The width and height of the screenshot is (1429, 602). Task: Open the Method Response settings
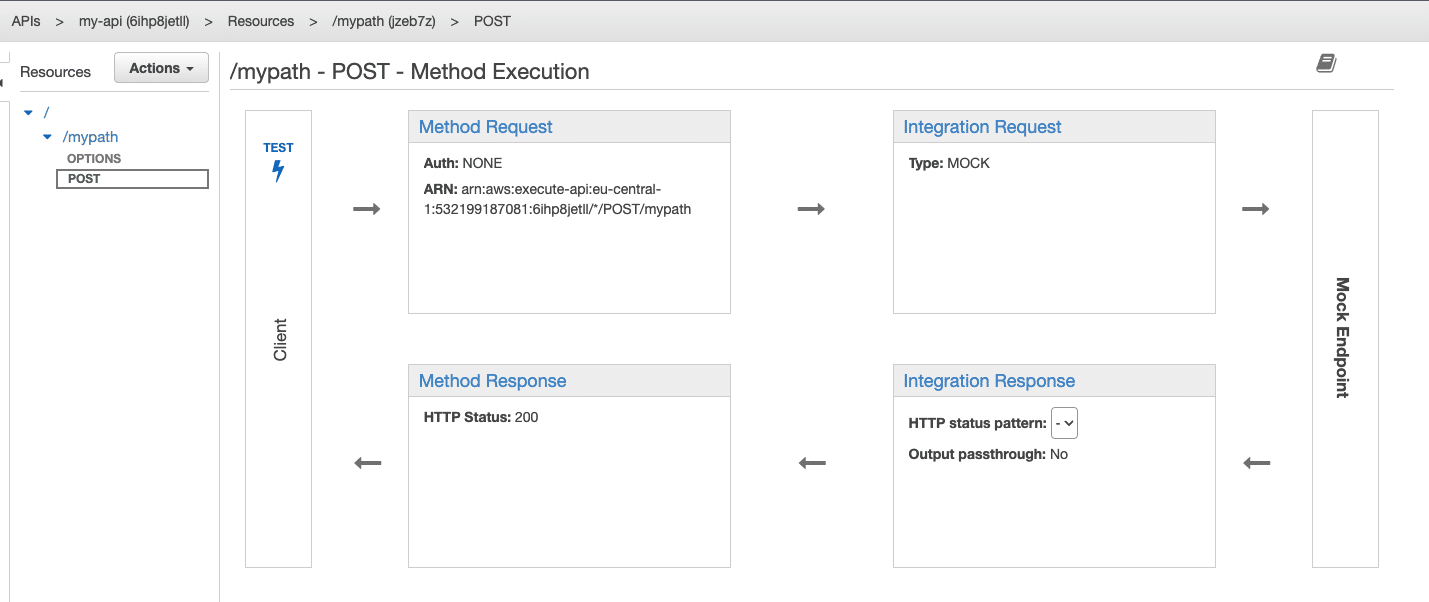pyautogui.click(x=492, y=380)
